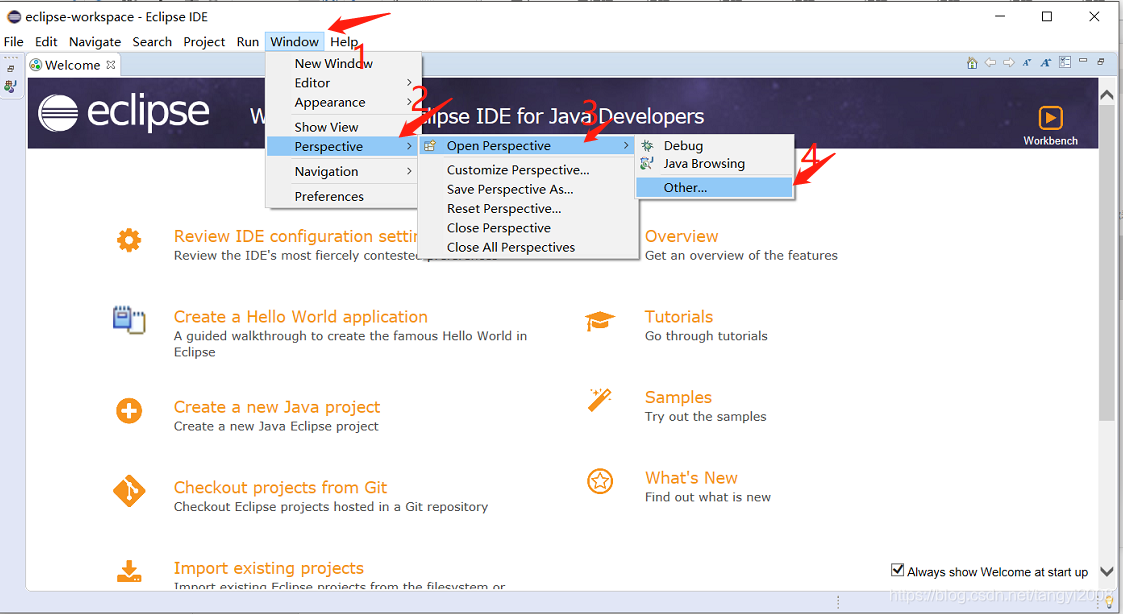Open the Search menu
The width and height of the screenshot is (1123, 614).
[x=152, y=42]
